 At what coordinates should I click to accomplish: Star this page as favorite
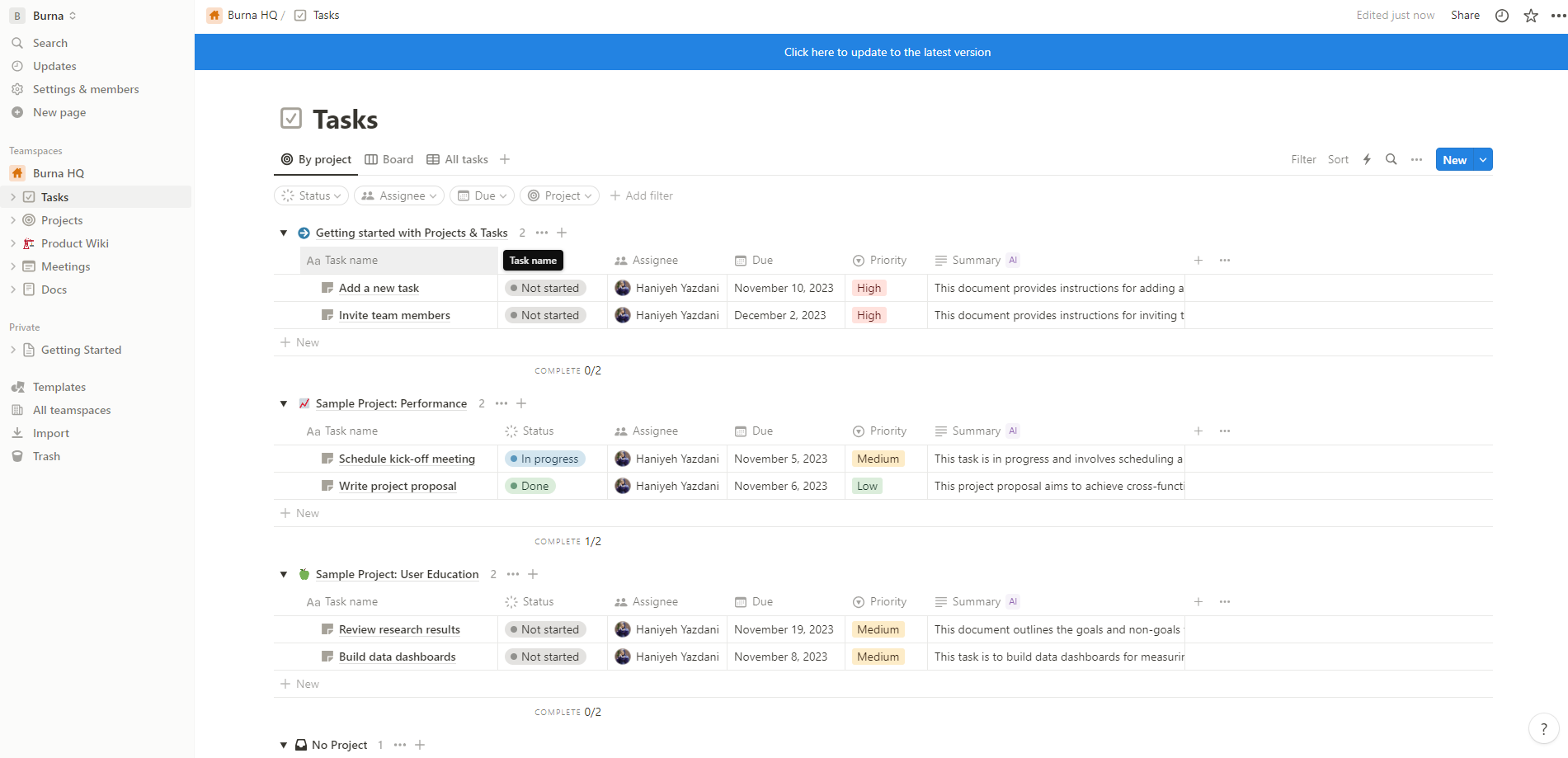click(x=1531, y=16)
